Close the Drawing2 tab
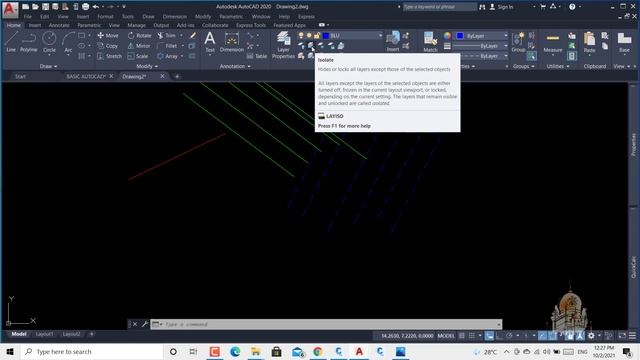 [162, 76]
